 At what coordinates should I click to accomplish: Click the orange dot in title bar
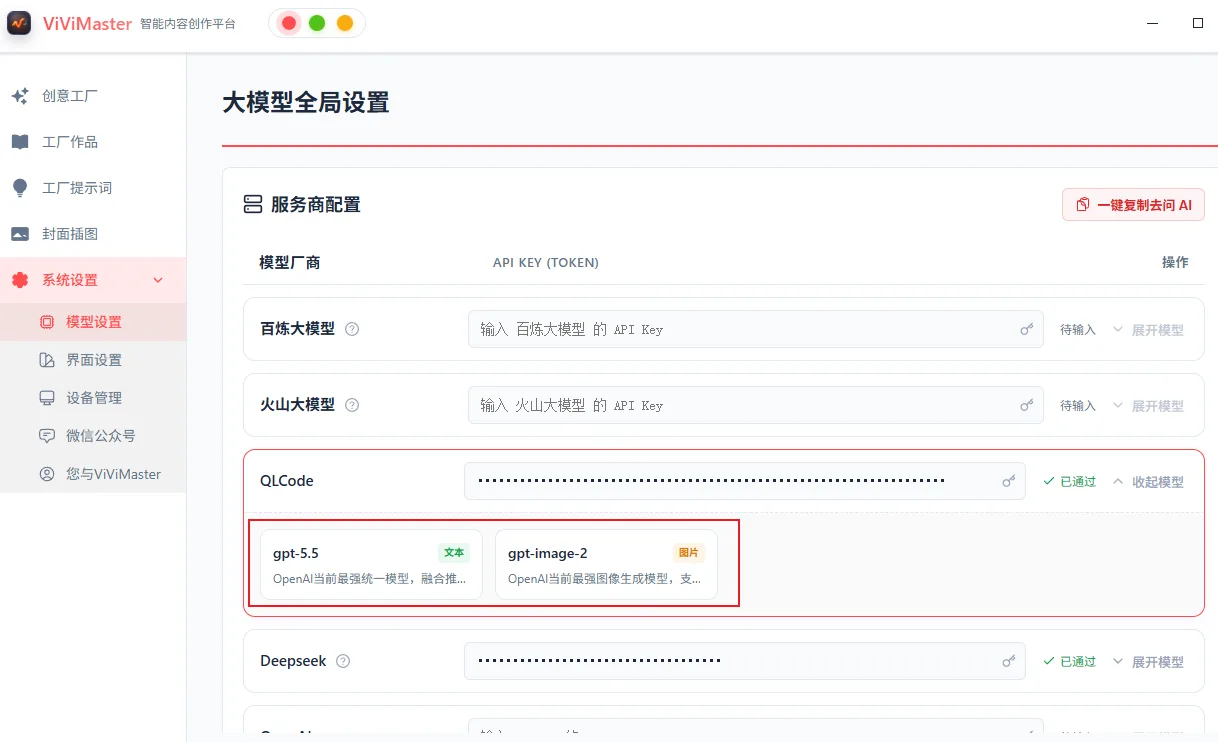click(345, 23)
